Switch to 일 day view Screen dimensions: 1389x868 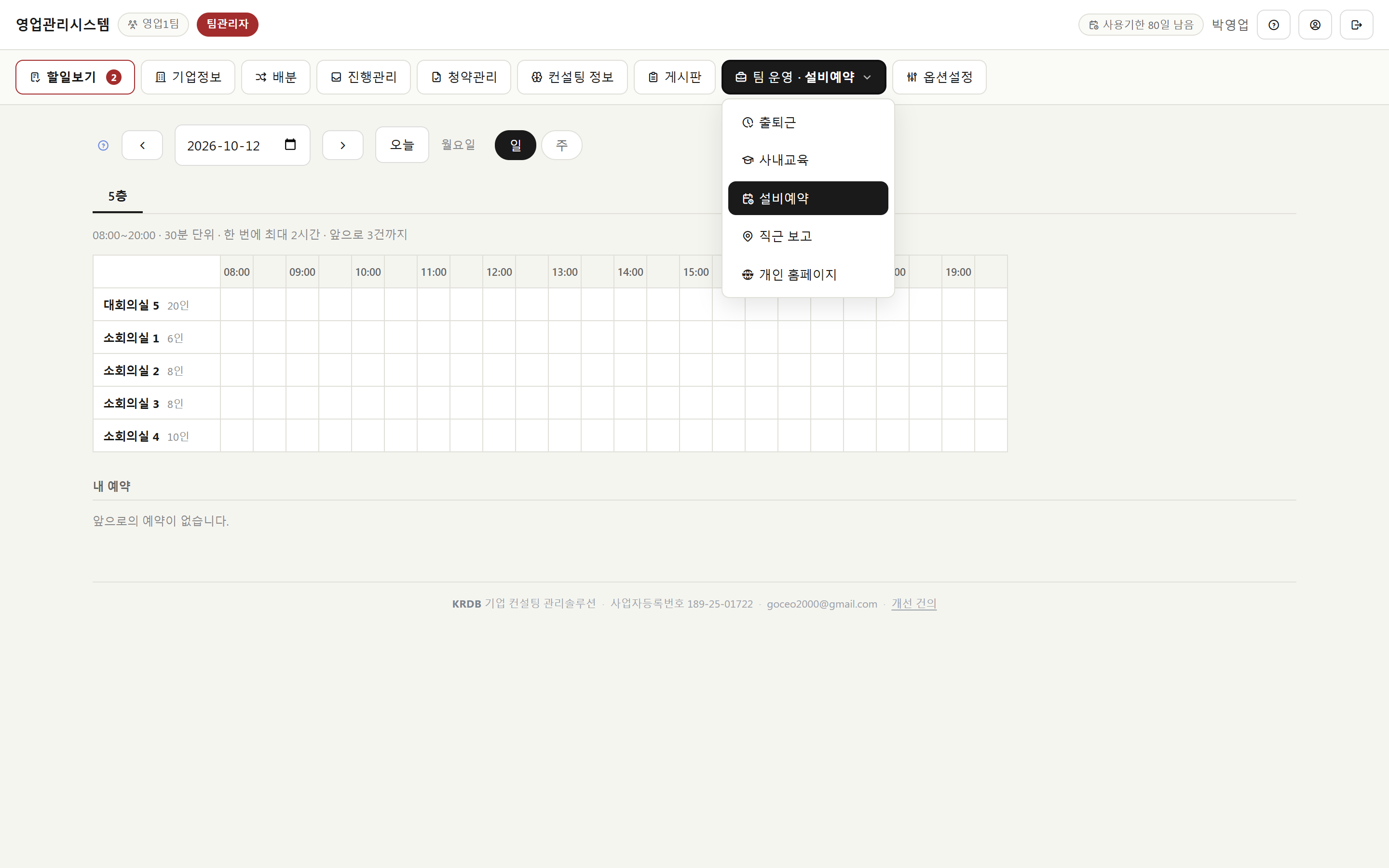point(516,145)
